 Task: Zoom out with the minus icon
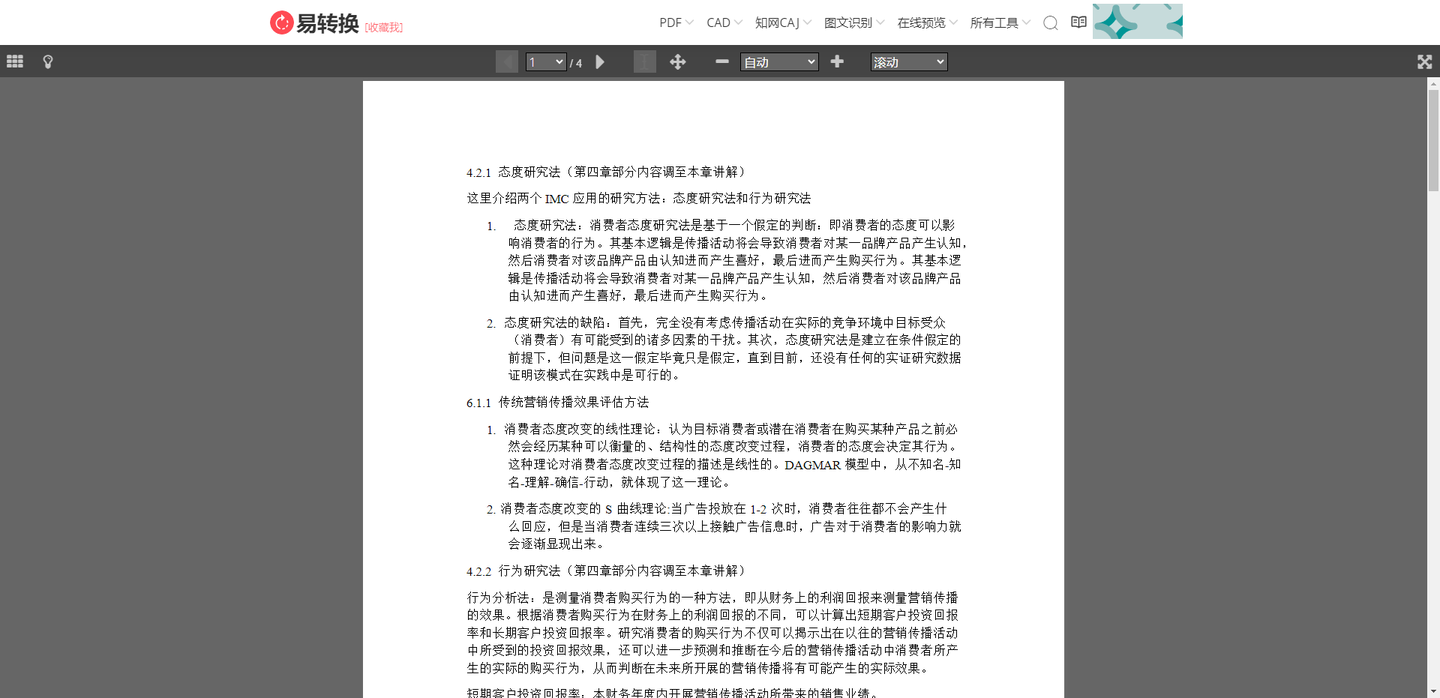(x=721, y=61)
